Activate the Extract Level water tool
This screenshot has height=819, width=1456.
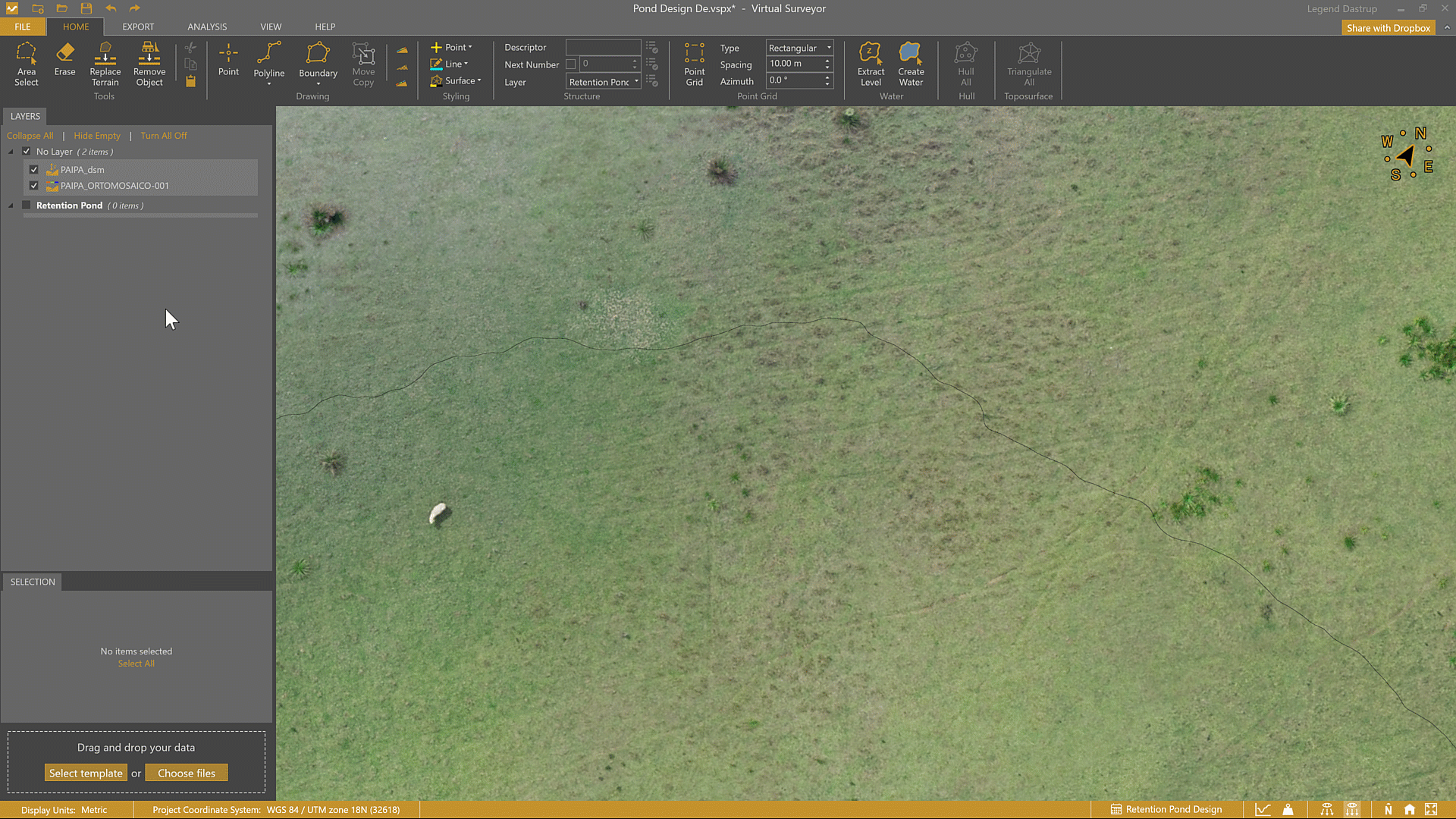pyautogui.click(x=871, y=64)
